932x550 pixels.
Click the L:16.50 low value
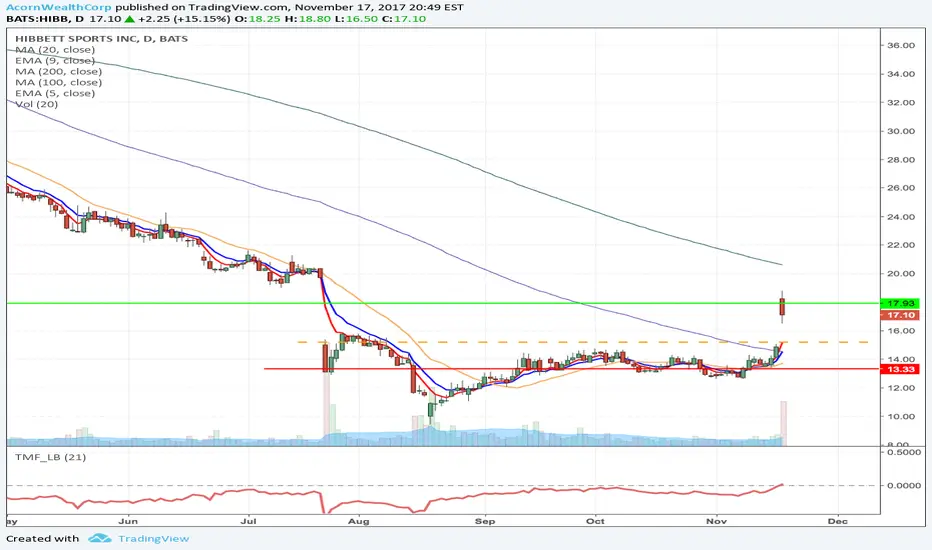pyautogui.click(x=357, y=18)
